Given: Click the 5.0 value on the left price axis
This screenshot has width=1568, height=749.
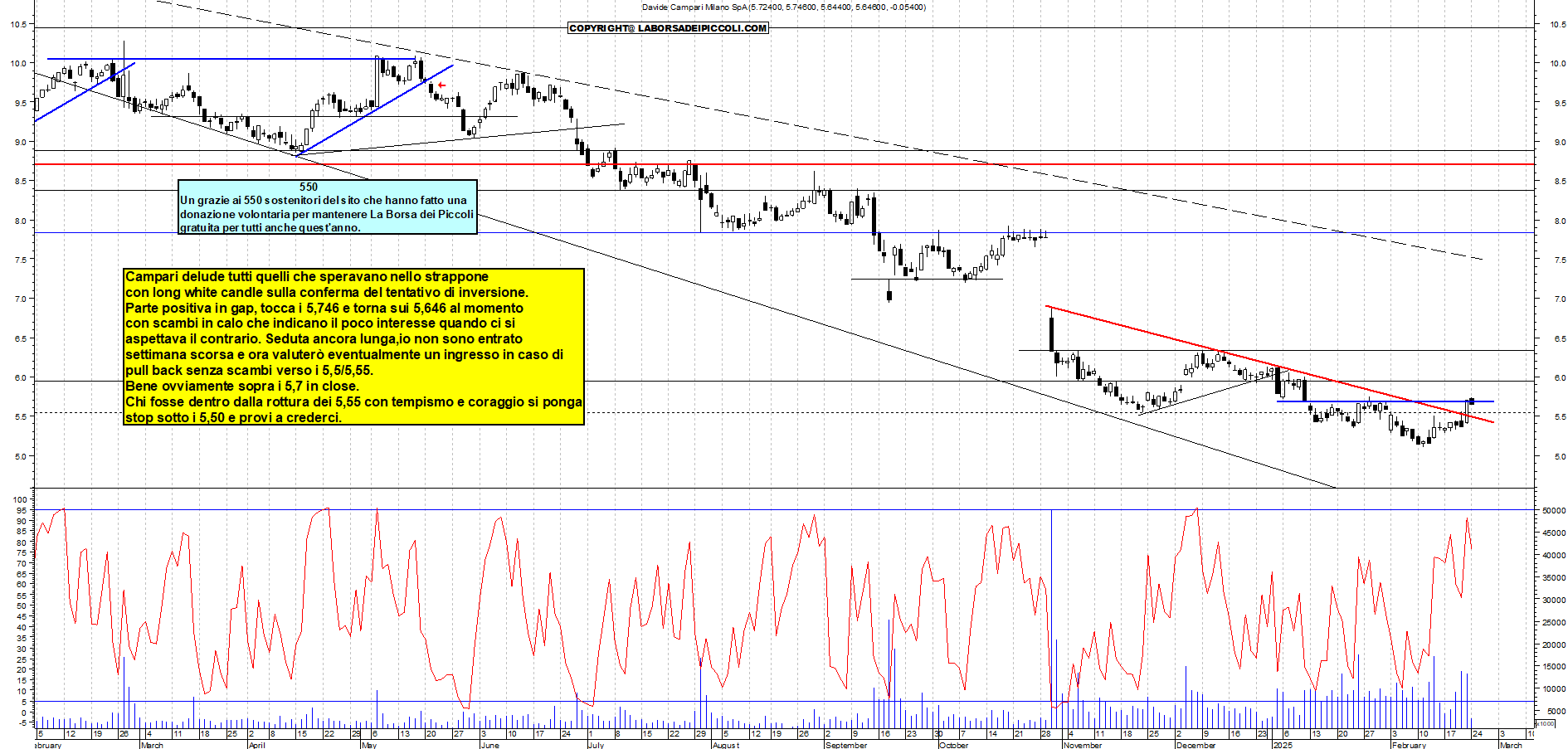Looking at the screenshot, I should (x=20, y=456).
